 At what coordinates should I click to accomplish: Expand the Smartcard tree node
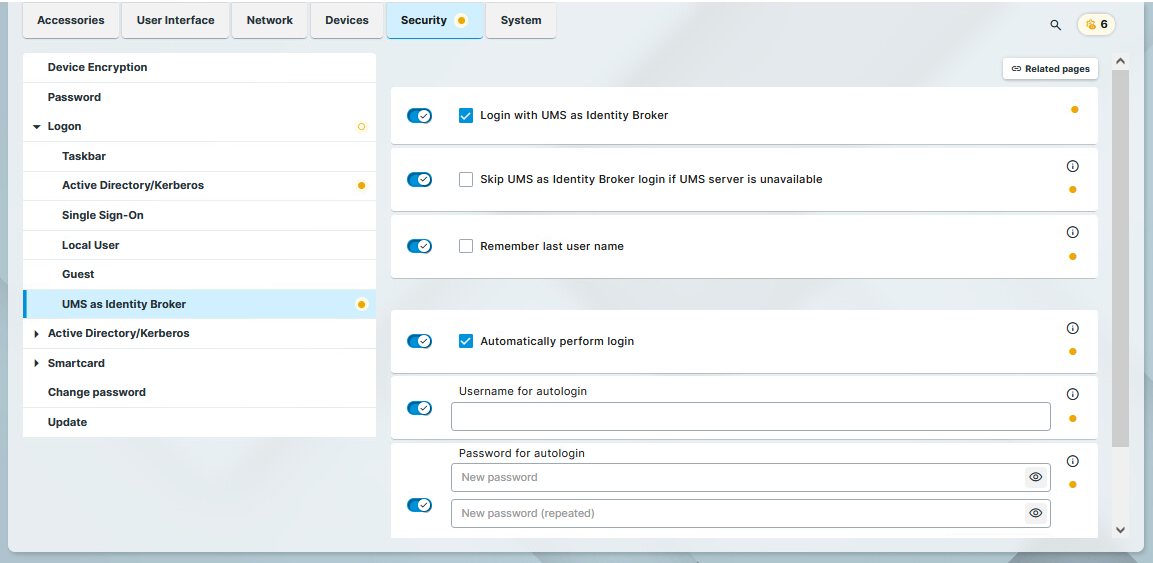click(37, 363)
